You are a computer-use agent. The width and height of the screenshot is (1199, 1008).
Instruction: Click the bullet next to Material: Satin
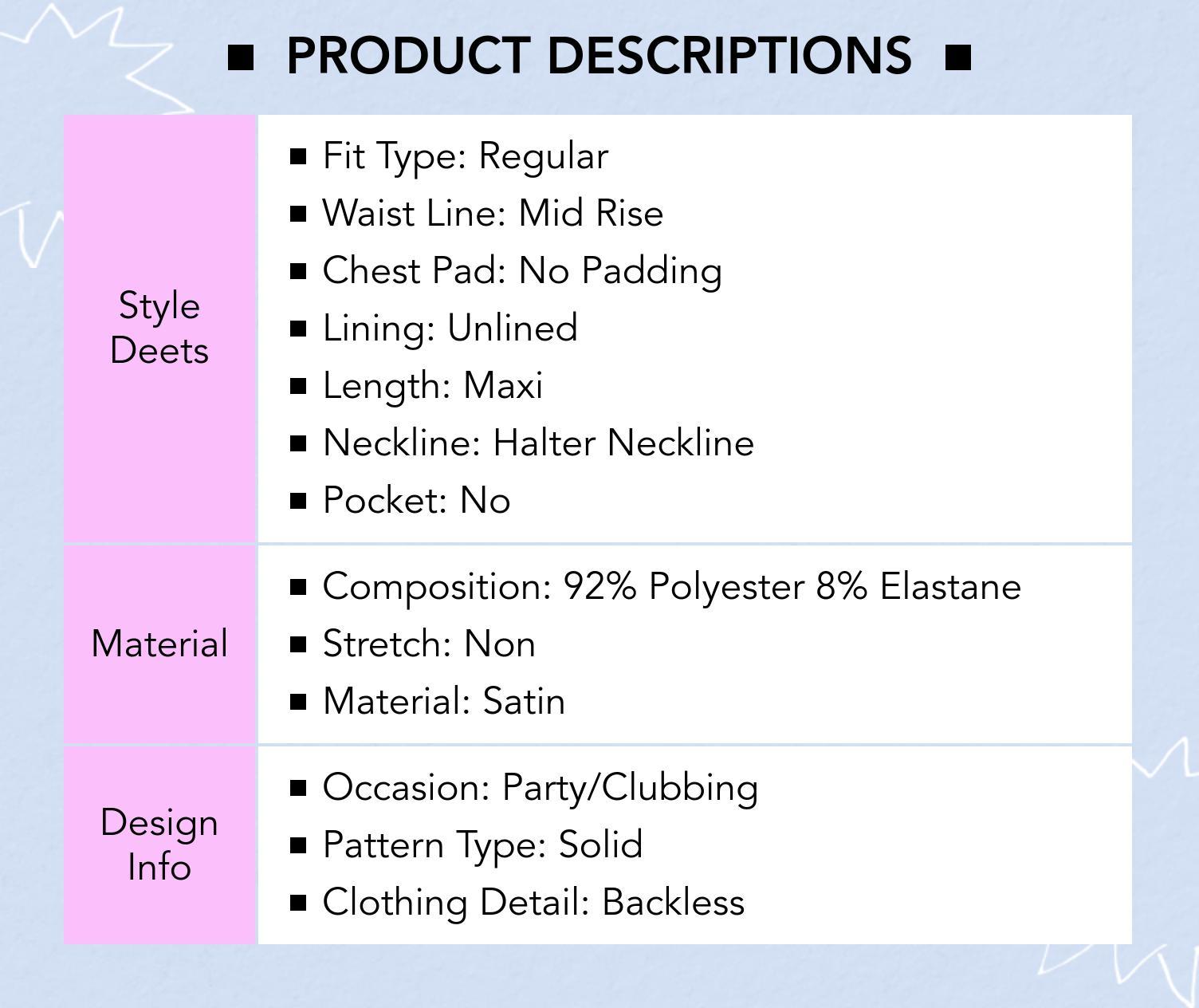point(299,702)
